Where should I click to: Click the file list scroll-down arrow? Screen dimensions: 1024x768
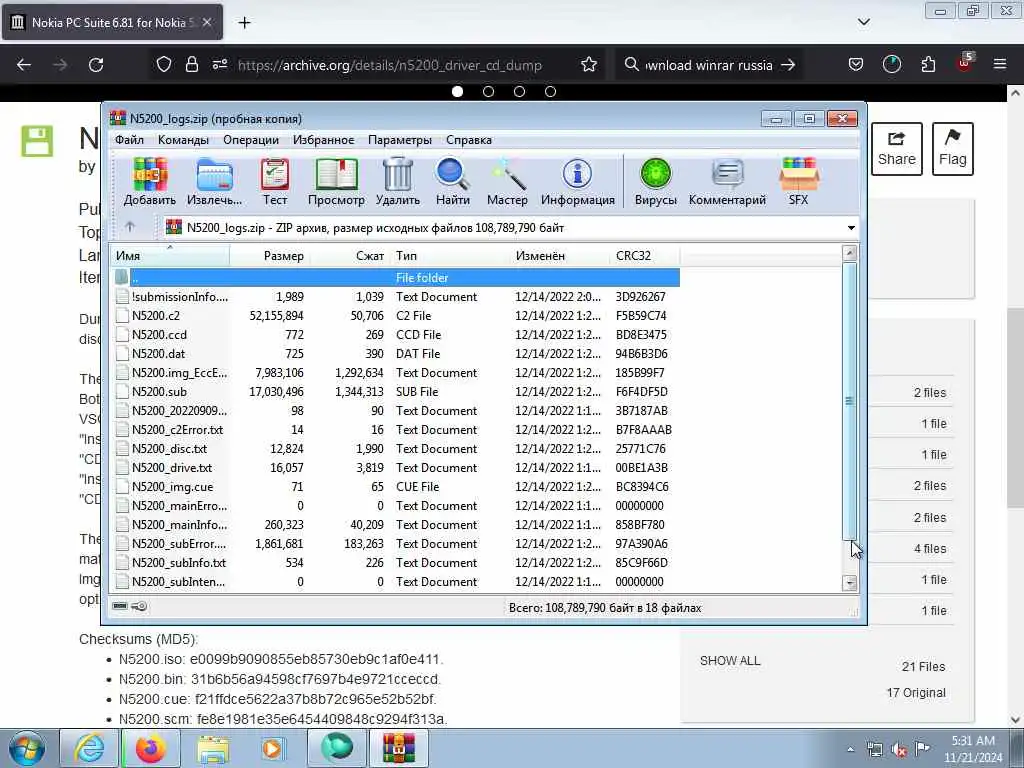click(x=850, y=583)
